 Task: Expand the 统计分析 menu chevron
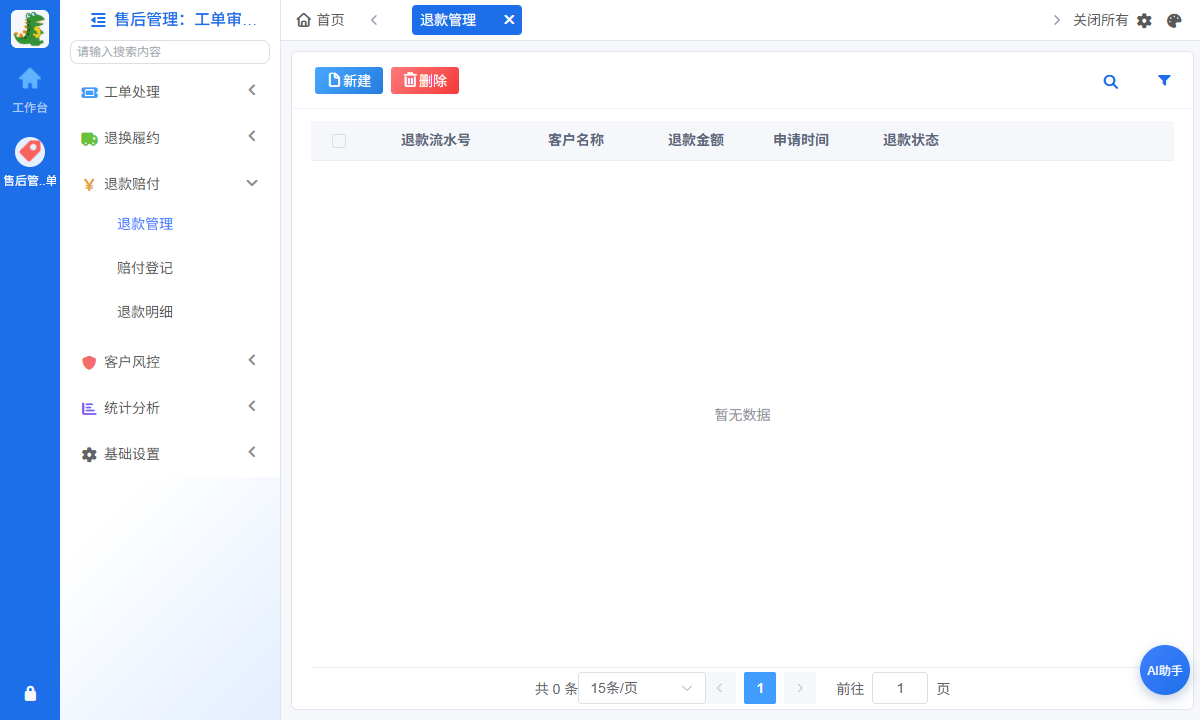coord(252,406)
